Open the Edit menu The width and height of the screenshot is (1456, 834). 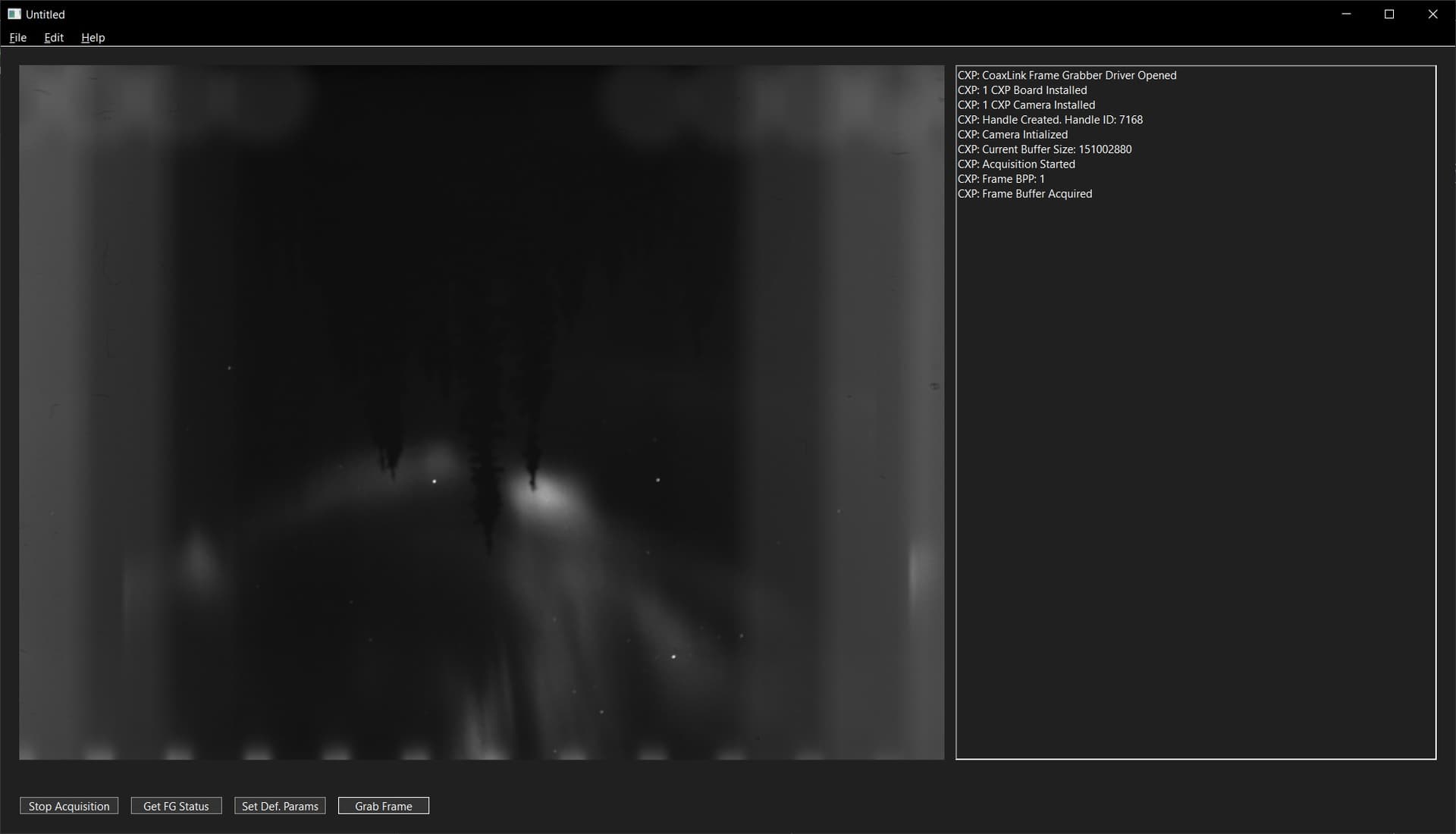[54, 37]
